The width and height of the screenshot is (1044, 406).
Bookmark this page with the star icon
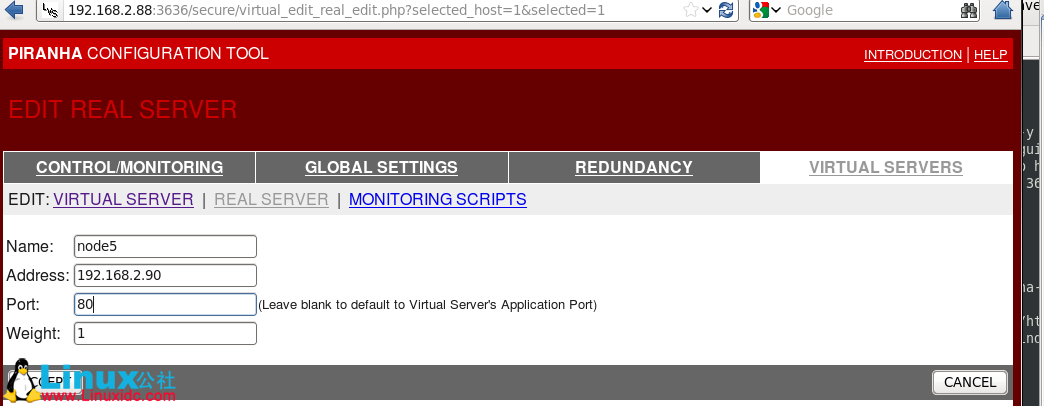(x=690, y=10)
